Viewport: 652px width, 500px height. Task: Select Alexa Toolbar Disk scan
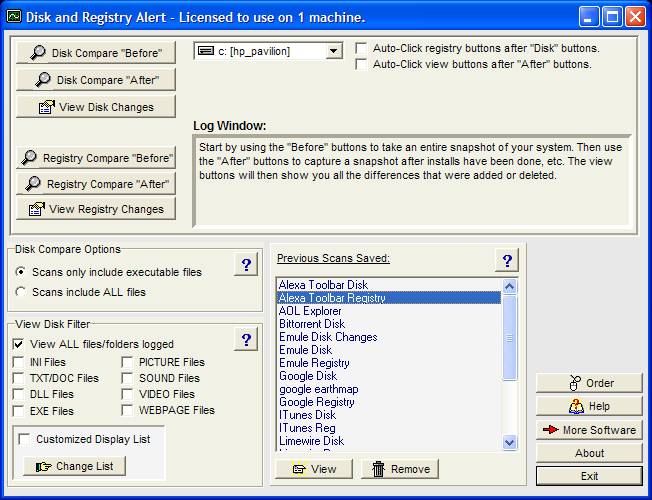pyautogui.click(x=389, y=285)
